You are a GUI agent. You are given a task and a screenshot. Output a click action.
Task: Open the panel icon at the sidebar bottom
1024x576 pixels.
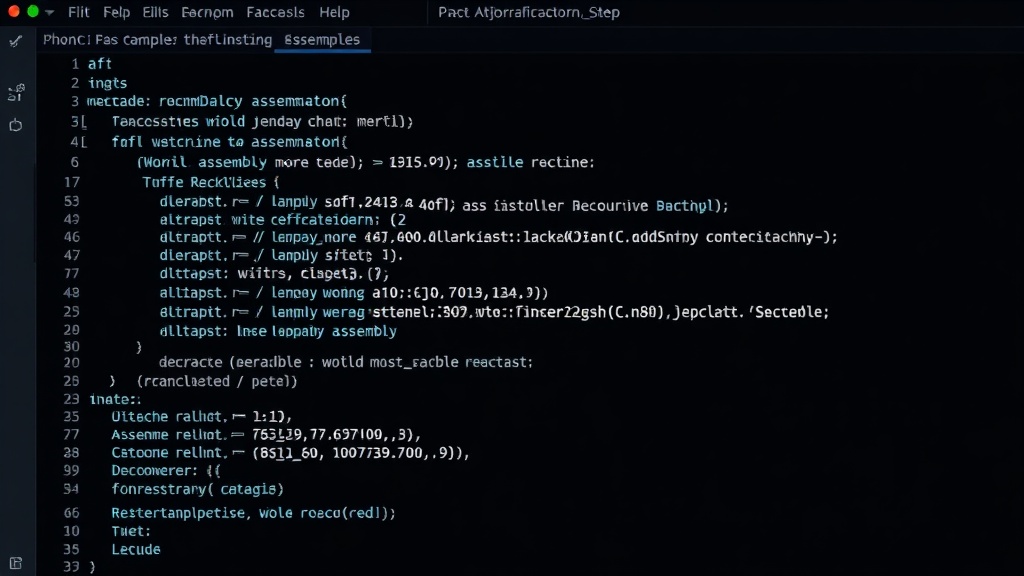coord(16,563)
